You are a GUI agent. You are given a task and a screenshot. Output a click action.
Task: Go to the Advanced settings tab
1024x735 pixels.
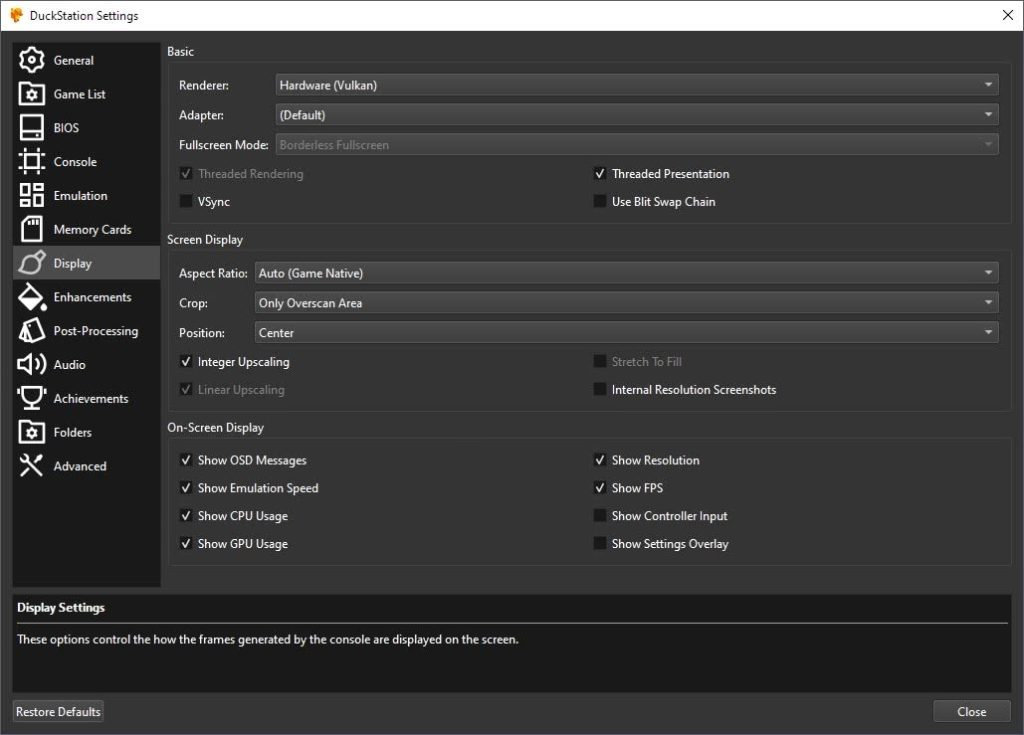79,466
